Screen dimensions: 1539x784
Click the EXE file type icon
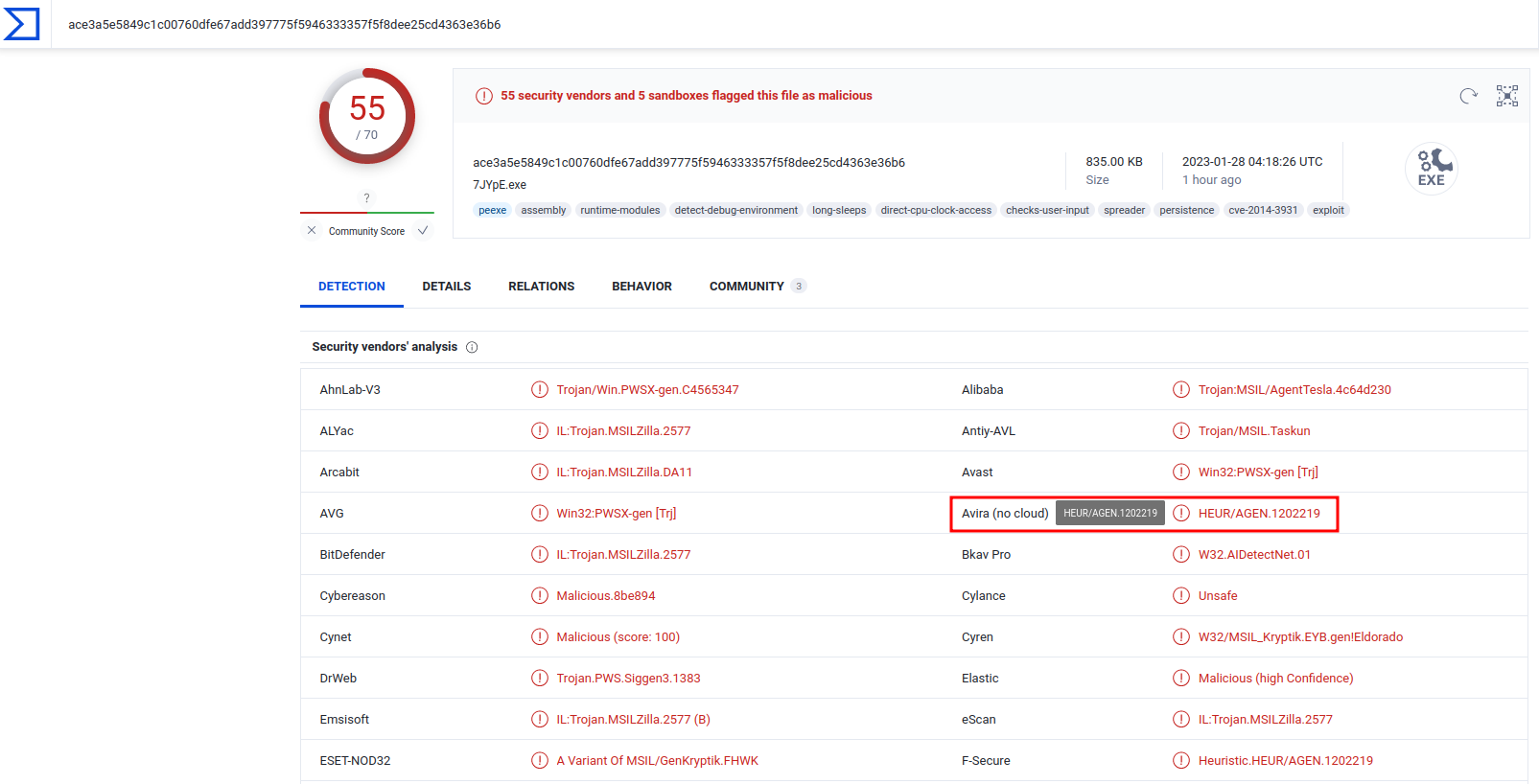tap(1432, 169)
